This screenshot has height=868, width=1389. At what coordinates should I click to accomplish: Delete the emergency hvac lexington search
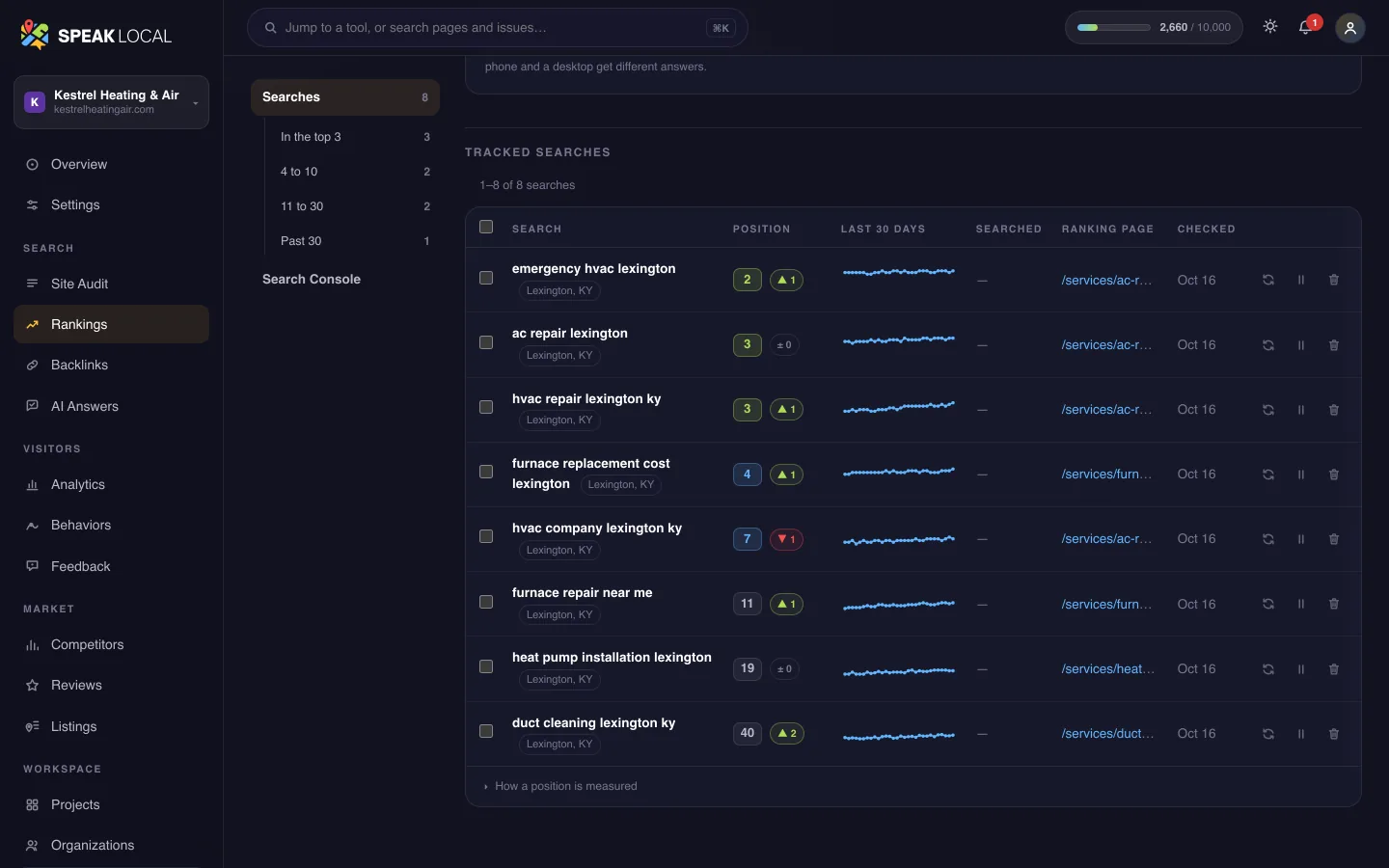tap(1334, 280)
